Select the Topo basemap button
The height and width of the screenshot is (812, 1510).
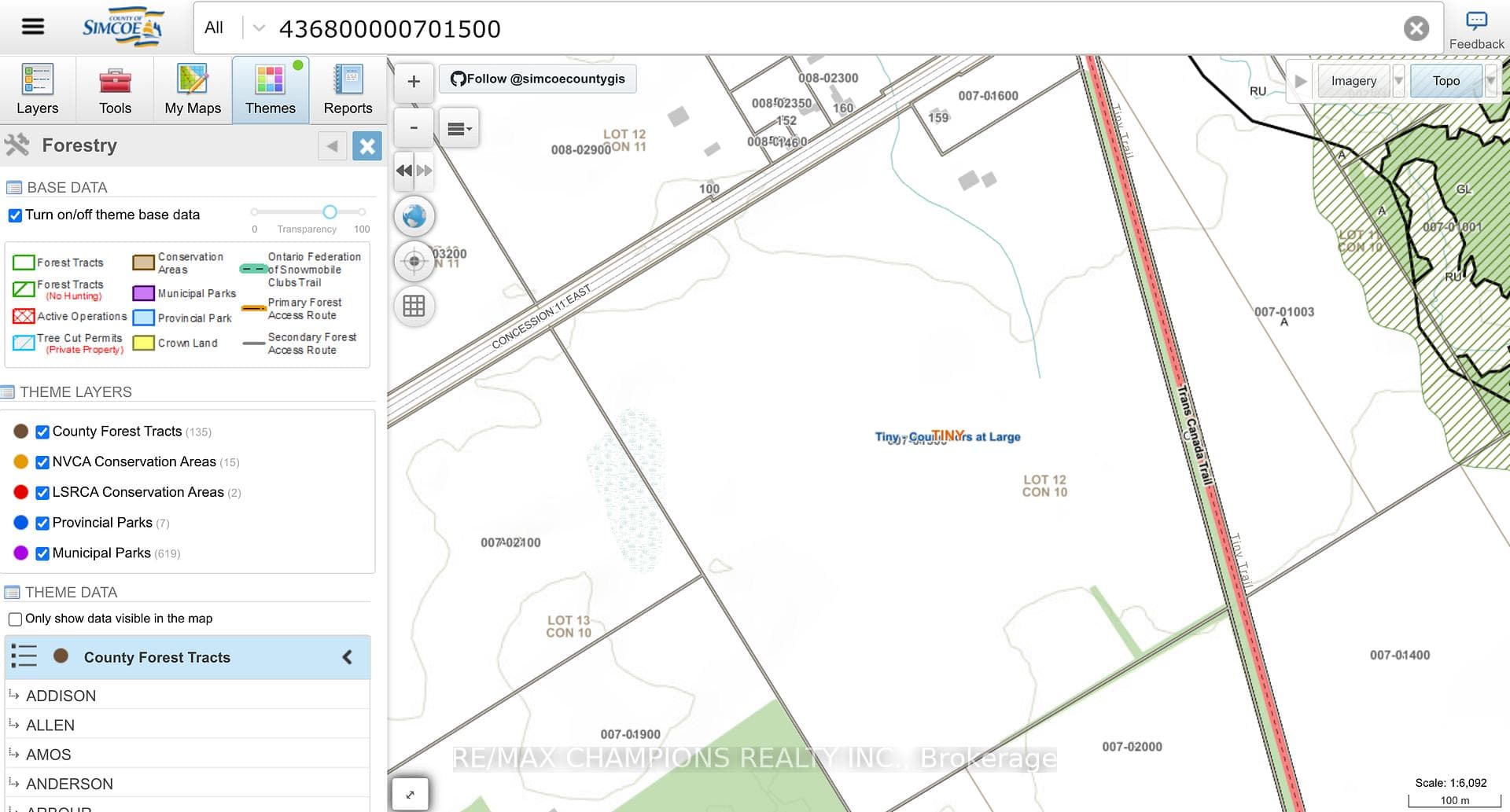coord(1446,81)
